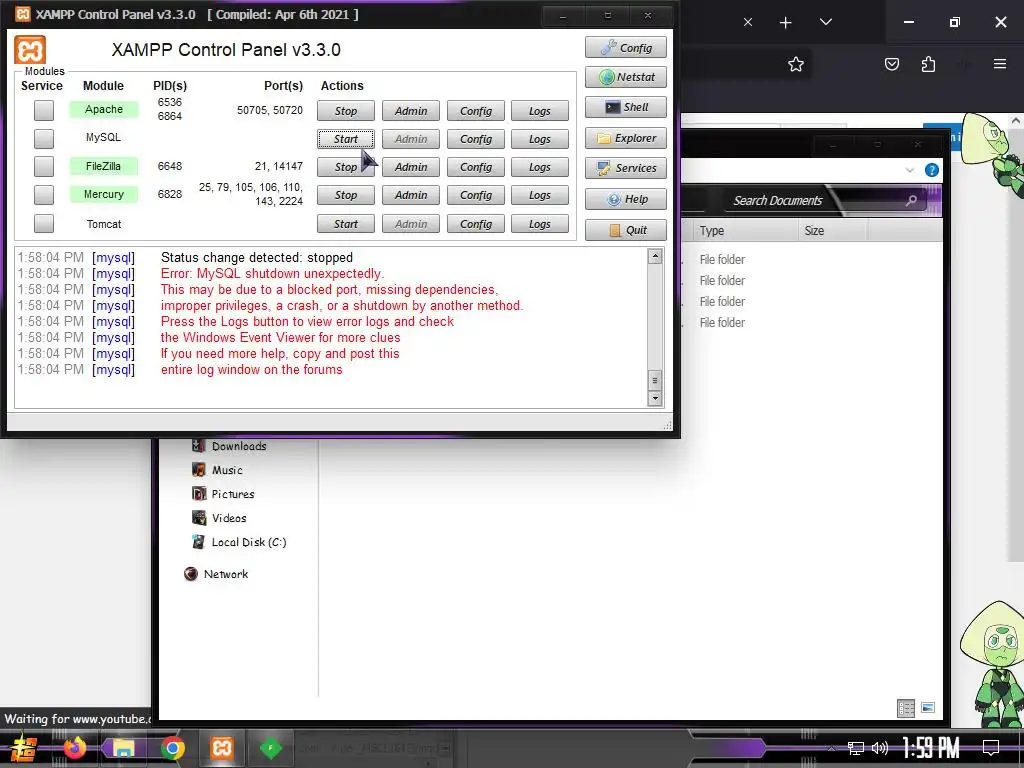Screen dimensions: 1024x768
Task: Open Tomcat Logs menu
Action: pos(539,224)
